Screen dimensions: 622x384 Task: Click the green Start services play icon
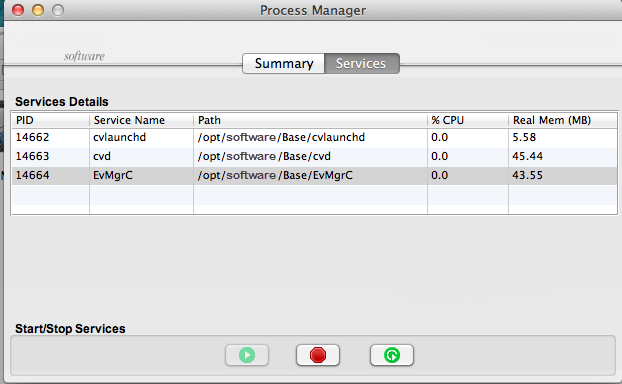[x=247, y=355]
